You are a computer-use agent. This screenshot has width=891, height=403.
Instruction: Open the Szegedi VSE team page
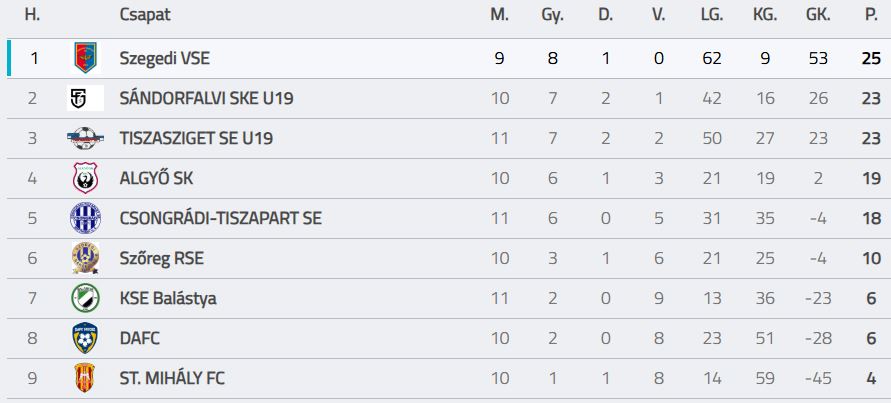(164, 59)
